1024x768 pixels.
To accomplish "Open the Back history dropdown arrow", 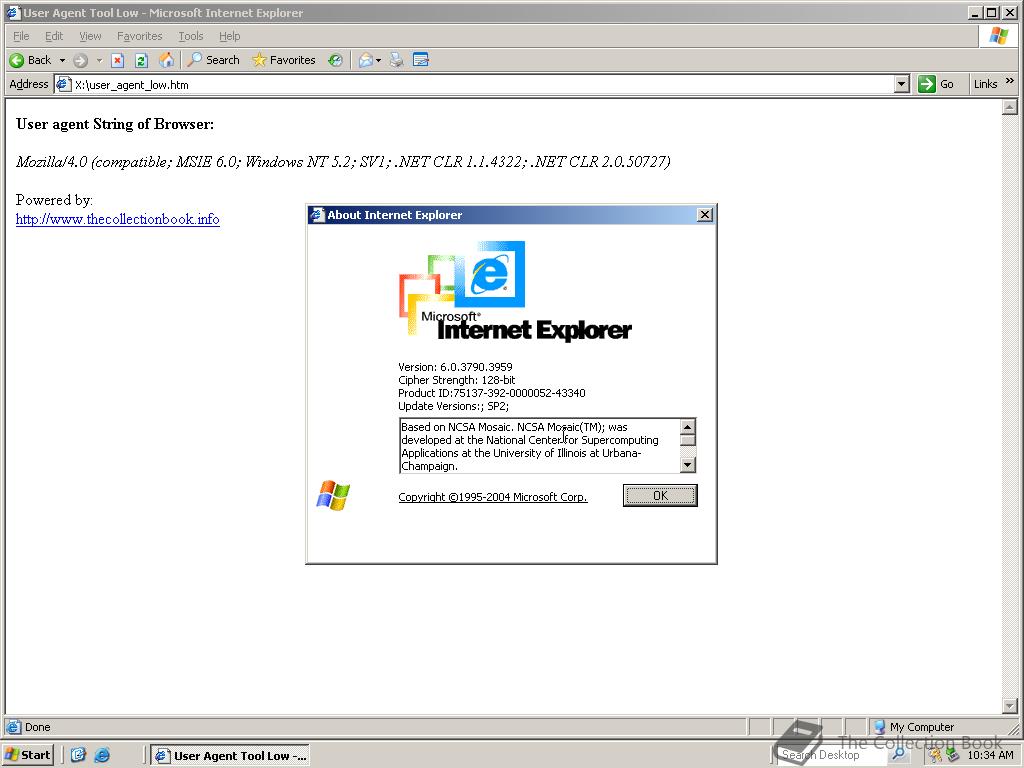I will point(63,60).
